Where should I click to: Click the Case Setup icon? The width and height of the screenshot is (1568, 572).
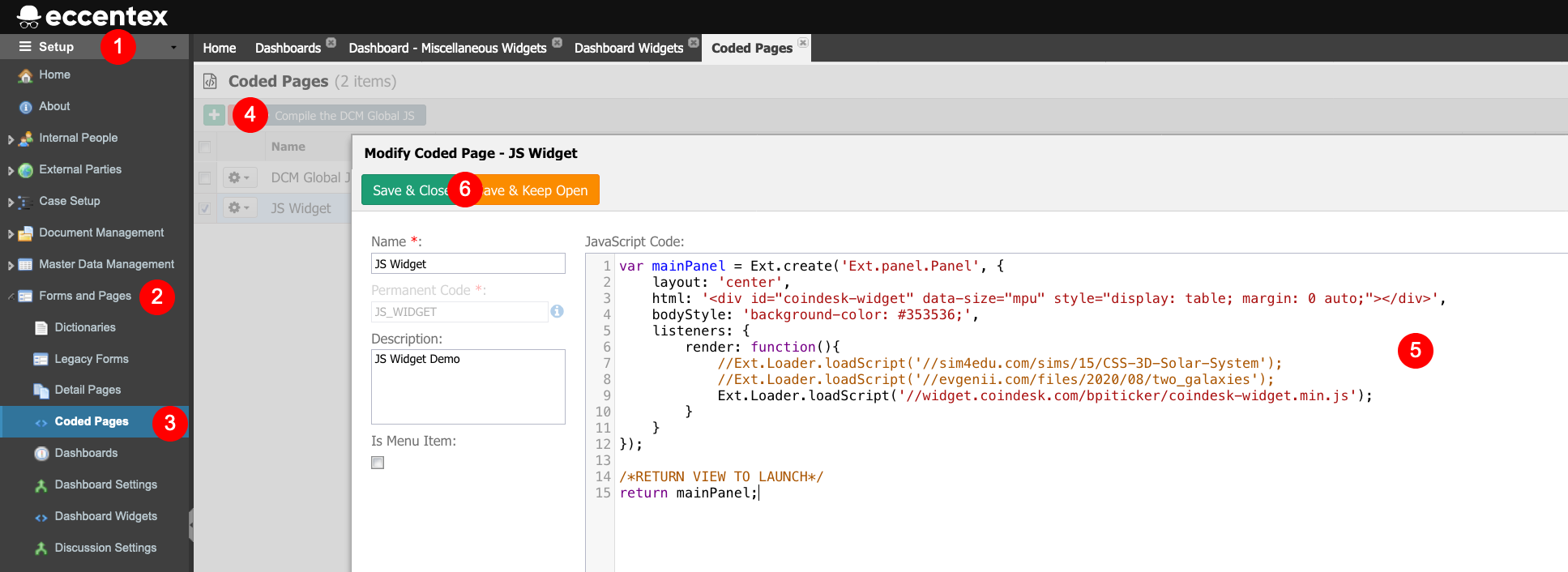(25, 202)
